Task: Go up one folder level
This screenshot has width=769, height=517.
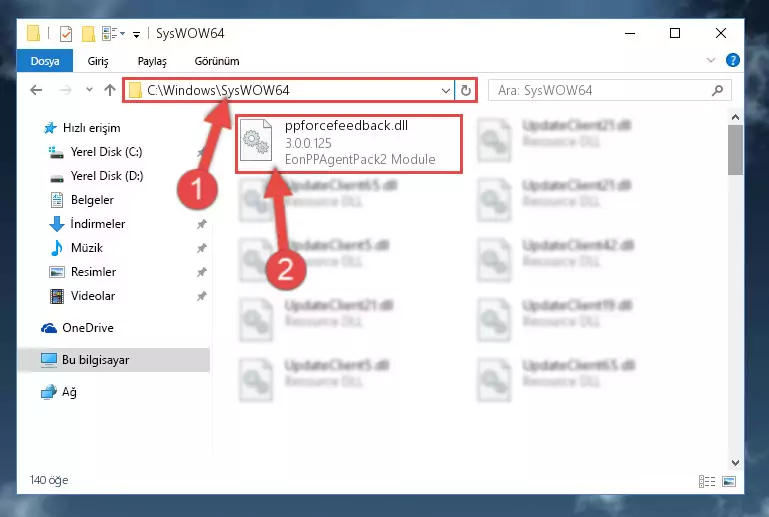Action: (110, 90)
